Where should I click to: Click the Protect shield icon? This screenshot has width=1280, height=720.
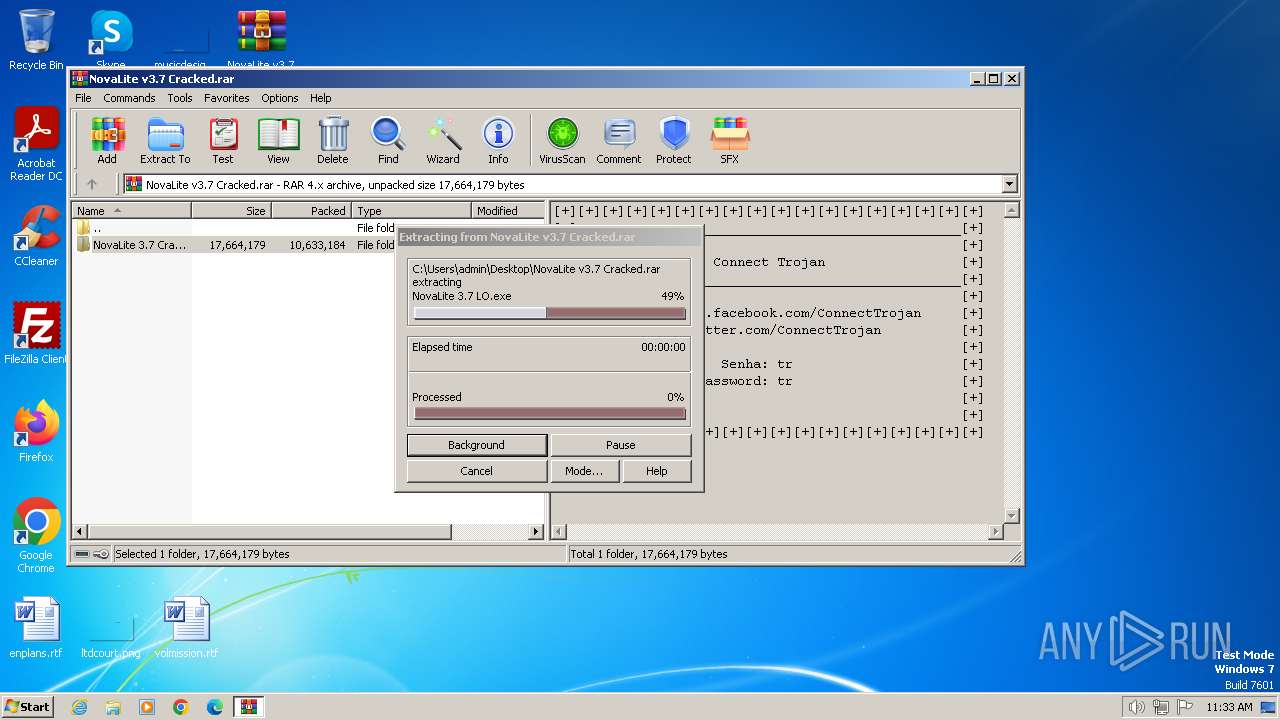[x=674, y=140]
